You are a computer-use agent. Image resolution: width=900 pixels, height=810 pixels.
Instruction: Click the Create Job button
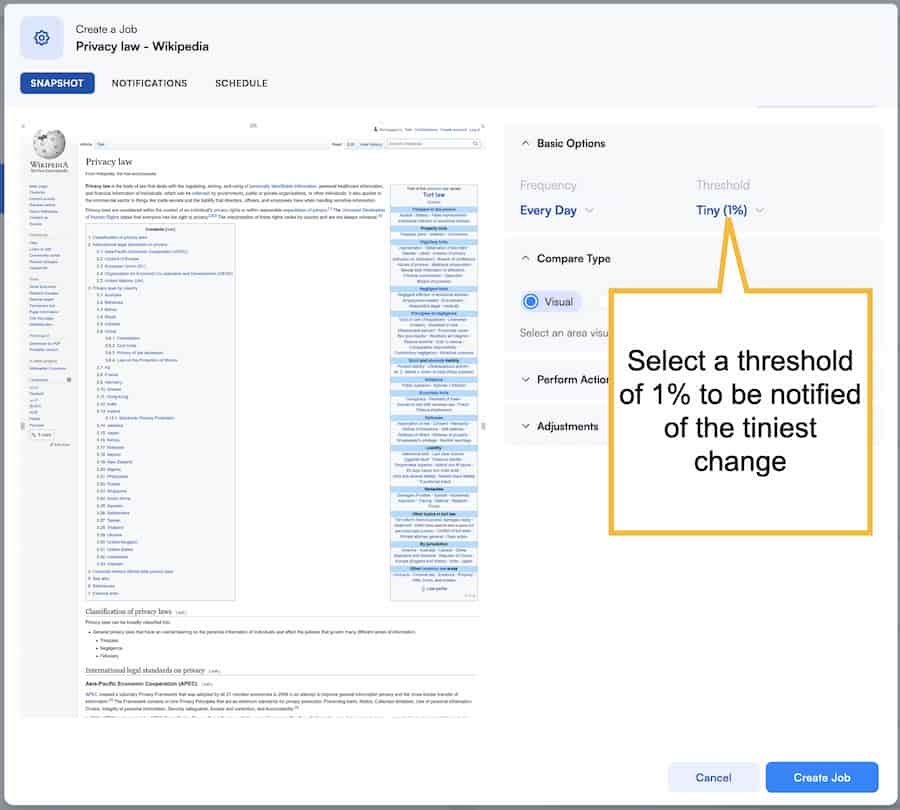[822, 777]
